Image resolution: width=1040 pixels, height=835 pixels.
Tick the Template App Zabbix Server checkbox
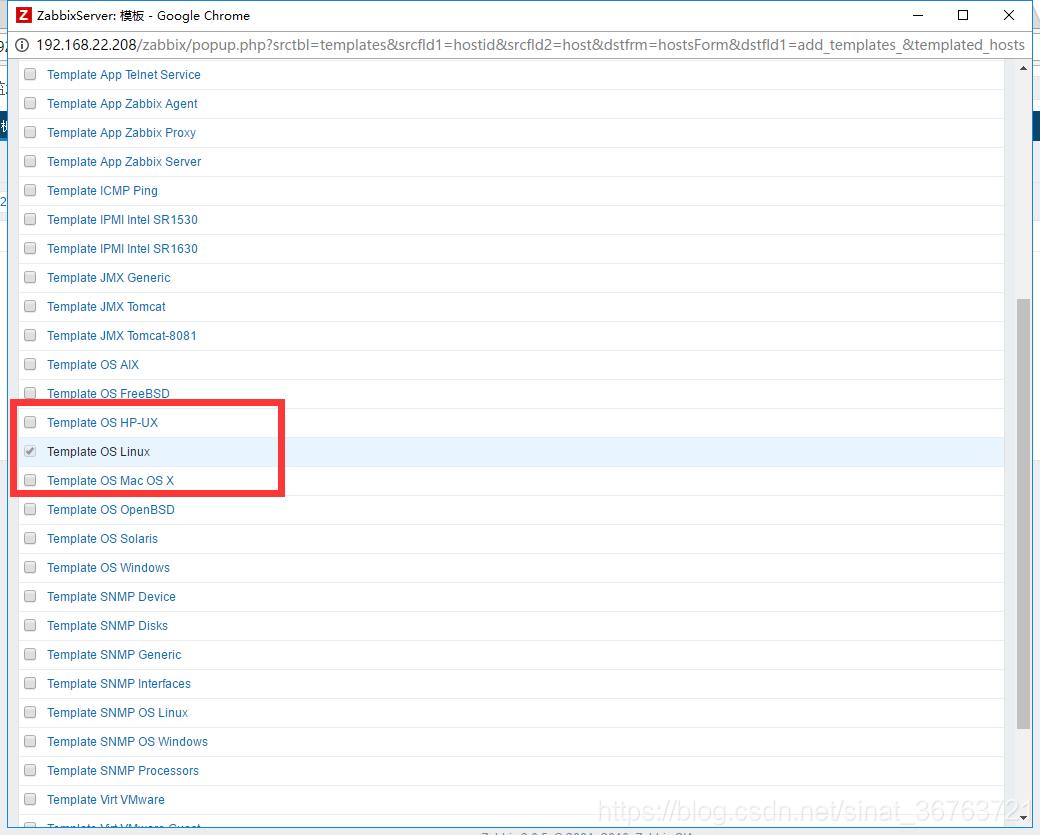[30, 161]
